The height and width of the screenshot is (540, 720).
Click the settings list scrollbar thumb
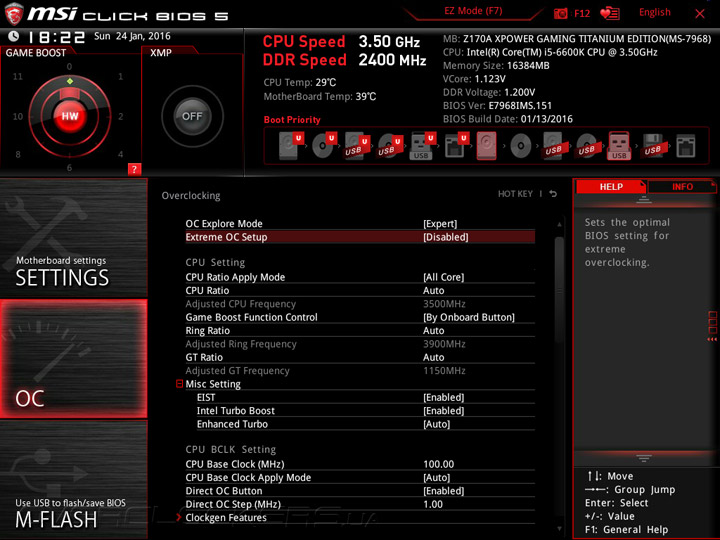click(559, 289)
